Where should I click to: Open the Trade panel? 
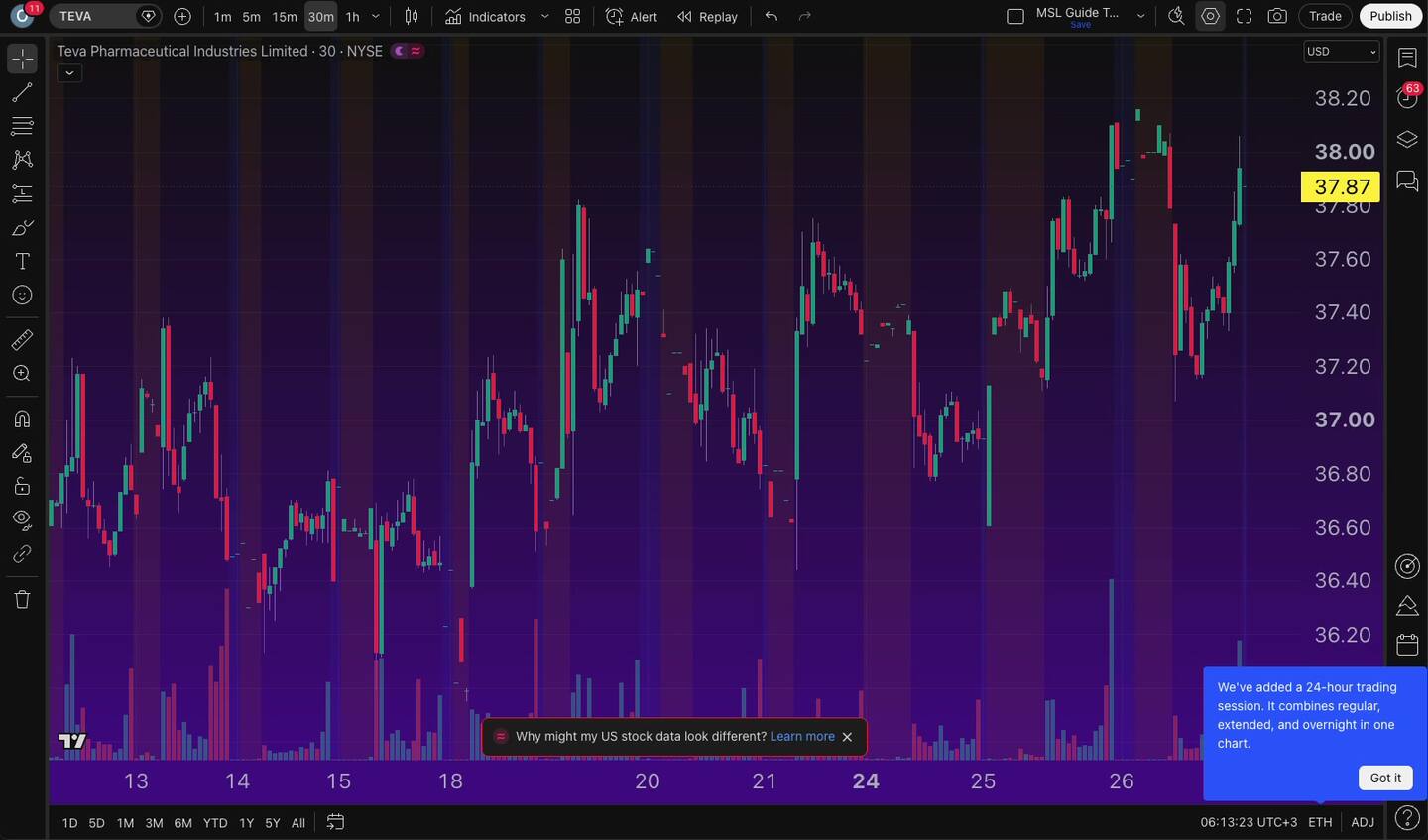[1325, 16]
